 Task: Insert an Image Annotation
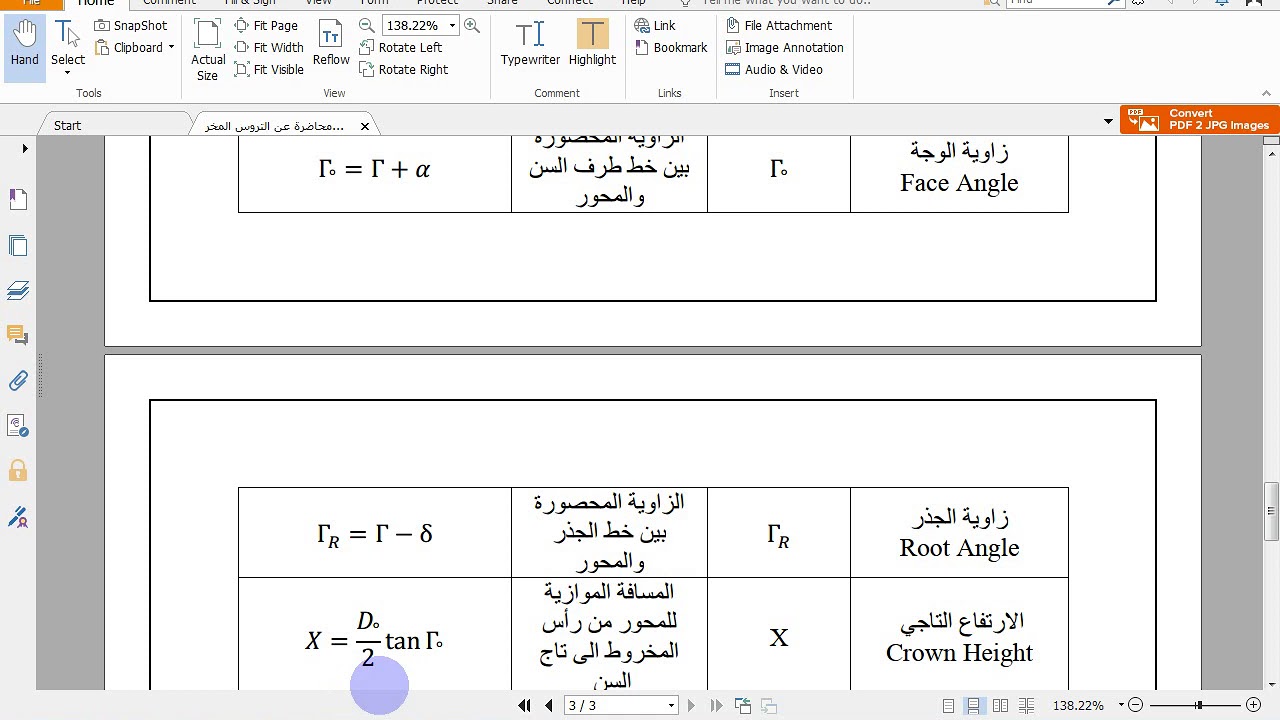click(784, 47)
